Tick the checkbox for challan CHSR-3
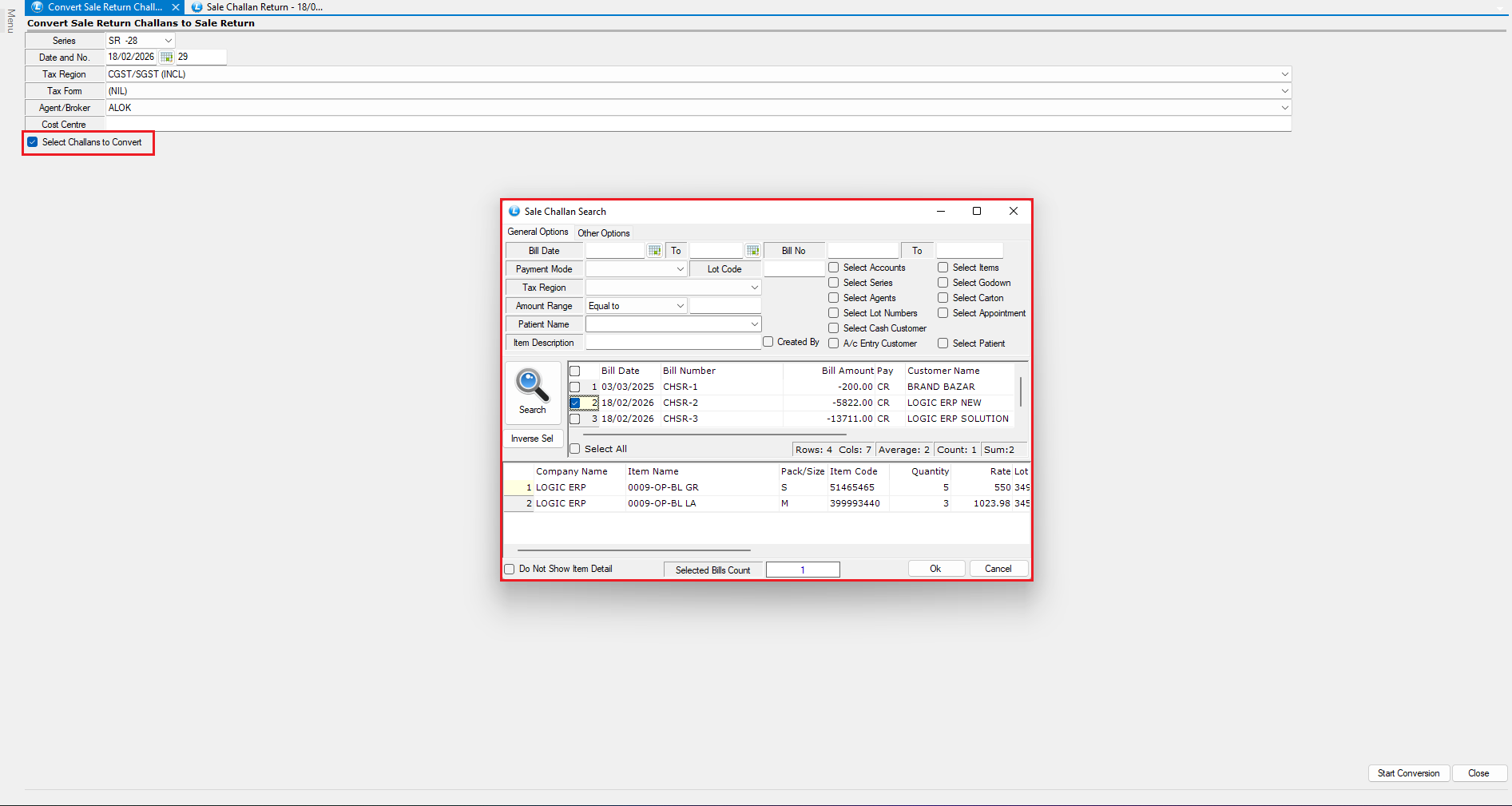Viewport: 1512px width, 806px height. 575,419
